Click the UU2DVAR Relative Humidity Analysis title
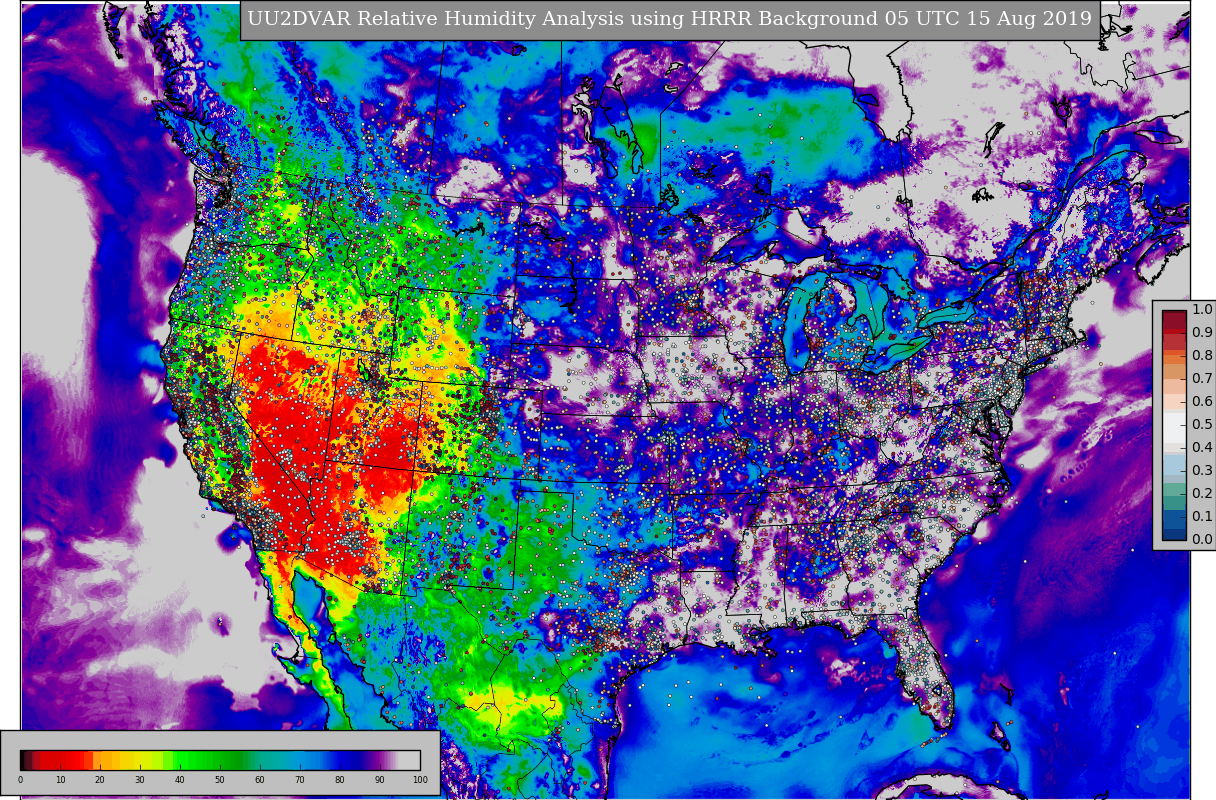 tap(669, 20)
